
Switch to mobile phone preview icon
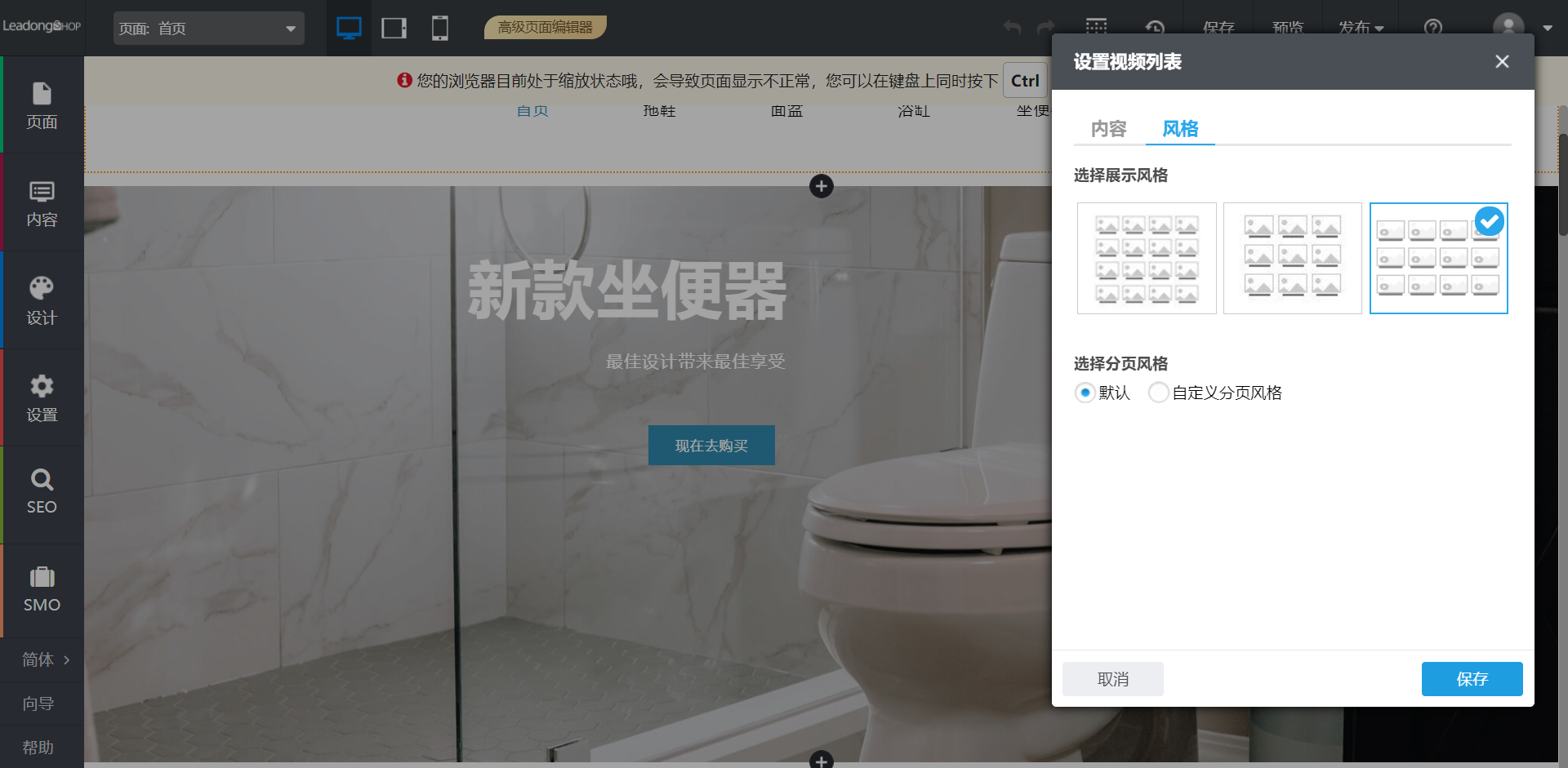439,29
